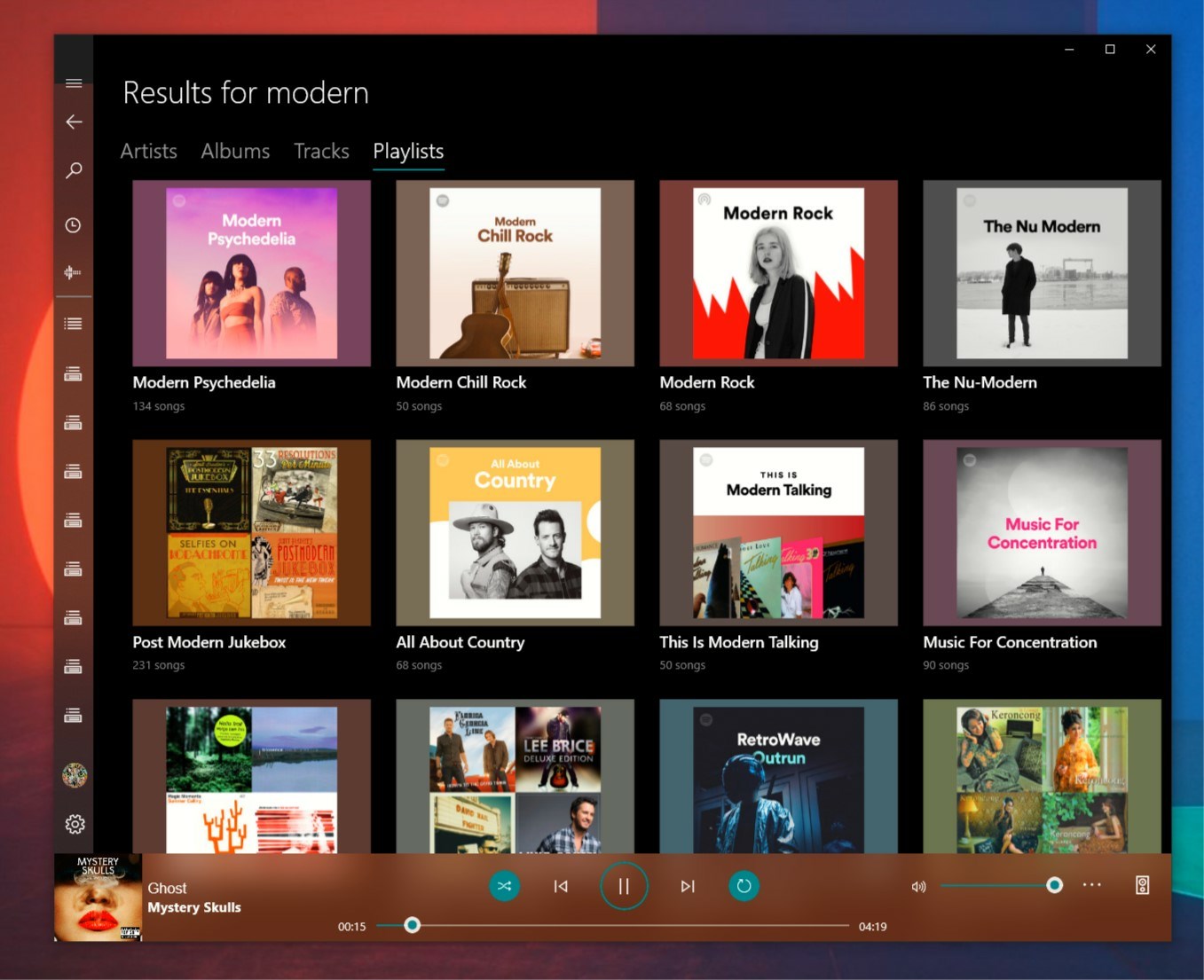The height and width of the screenshot is (980, 1204).
Task: Open the Lee Brice collage playlist
Action: pos(515,777)
